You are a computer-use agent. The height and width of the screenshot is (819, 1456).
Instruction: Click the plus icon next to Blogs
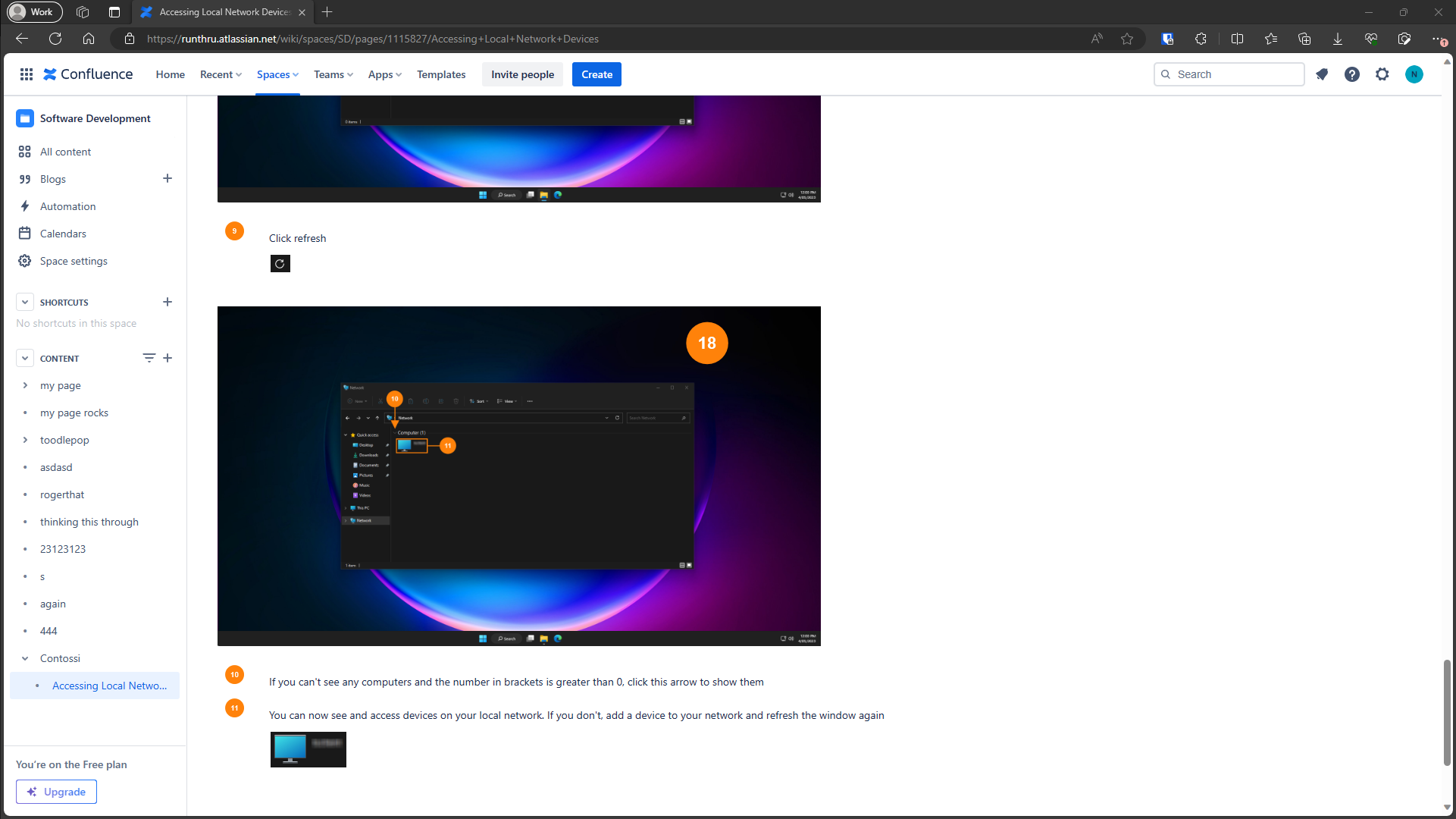pyautogui.click(x=168, y=179)
